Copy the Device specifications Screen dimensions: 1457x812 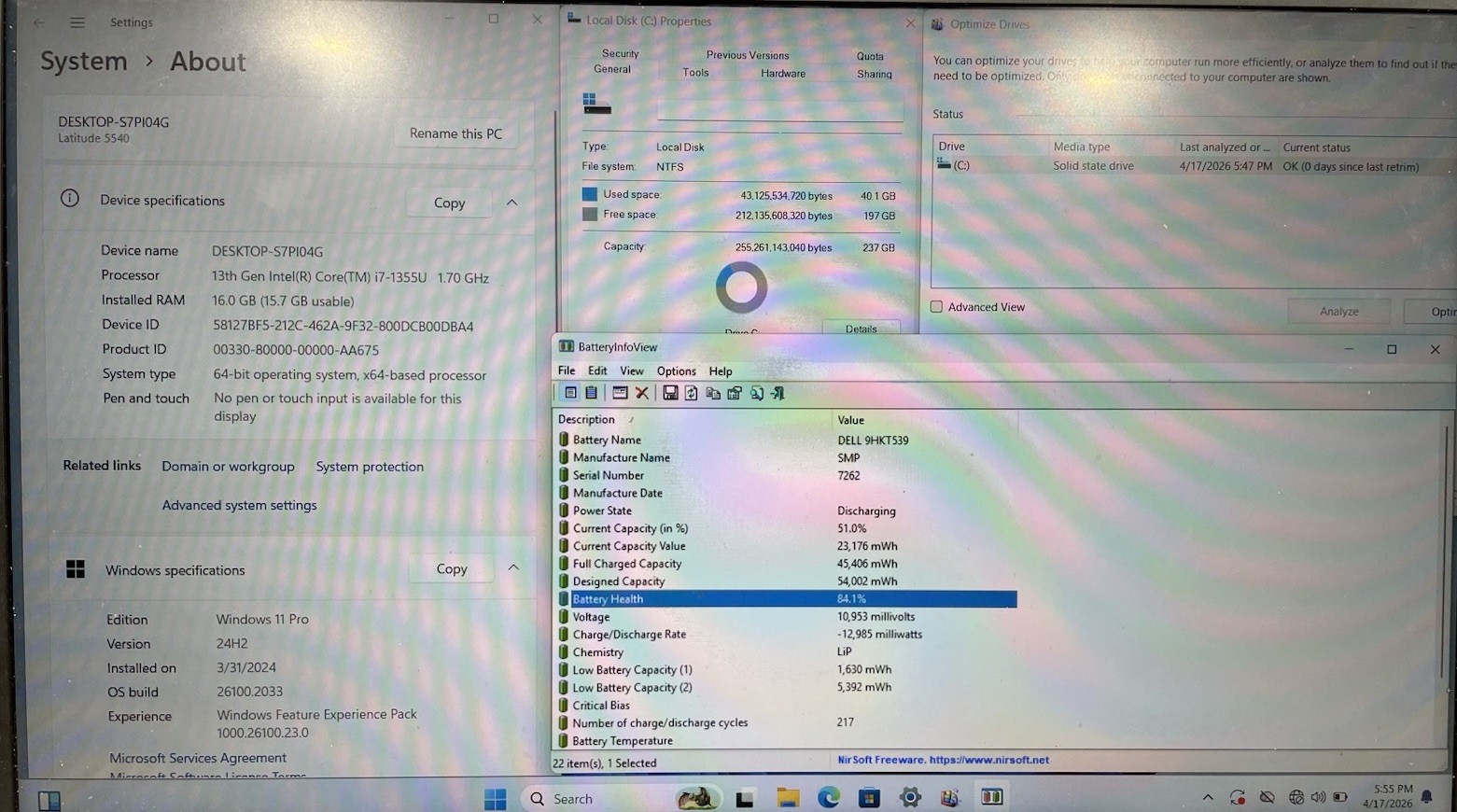click(449, 203)
